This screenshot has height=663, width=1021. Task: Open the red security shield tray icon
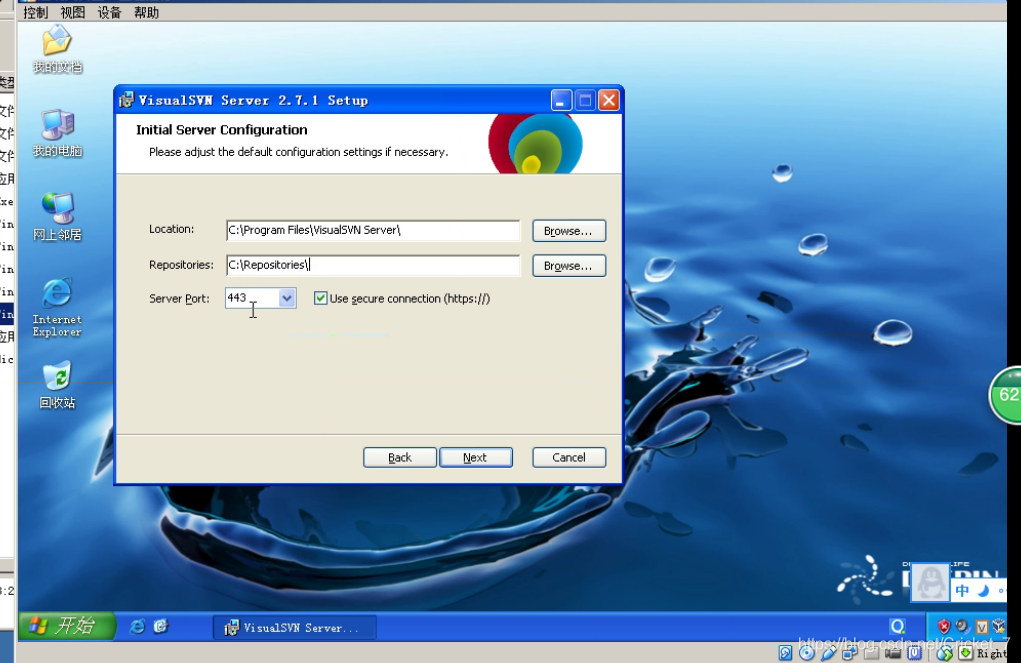[x=944, y=627]
